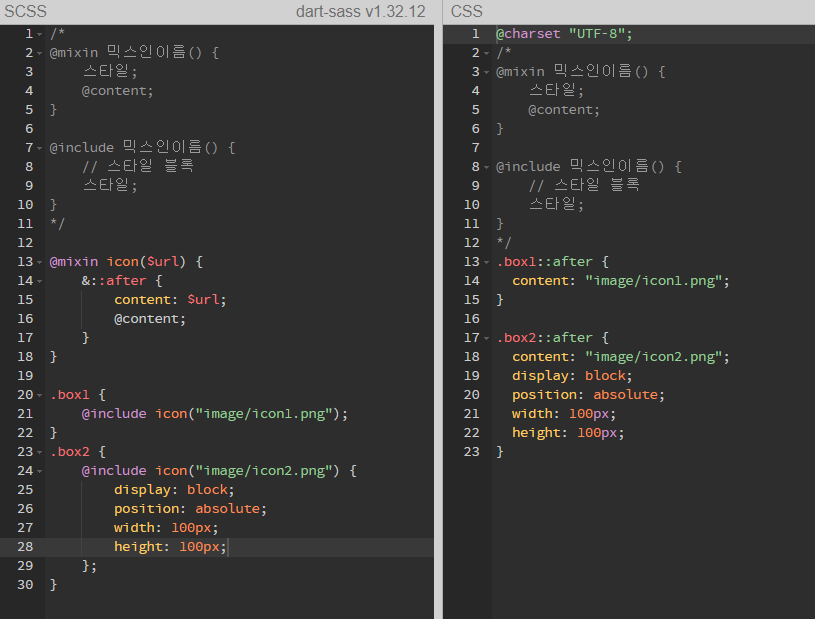The width and height of the screenshot is (815, 619).
Task: Click line number 30 in SCSS gutter
Action: (25, 585)
